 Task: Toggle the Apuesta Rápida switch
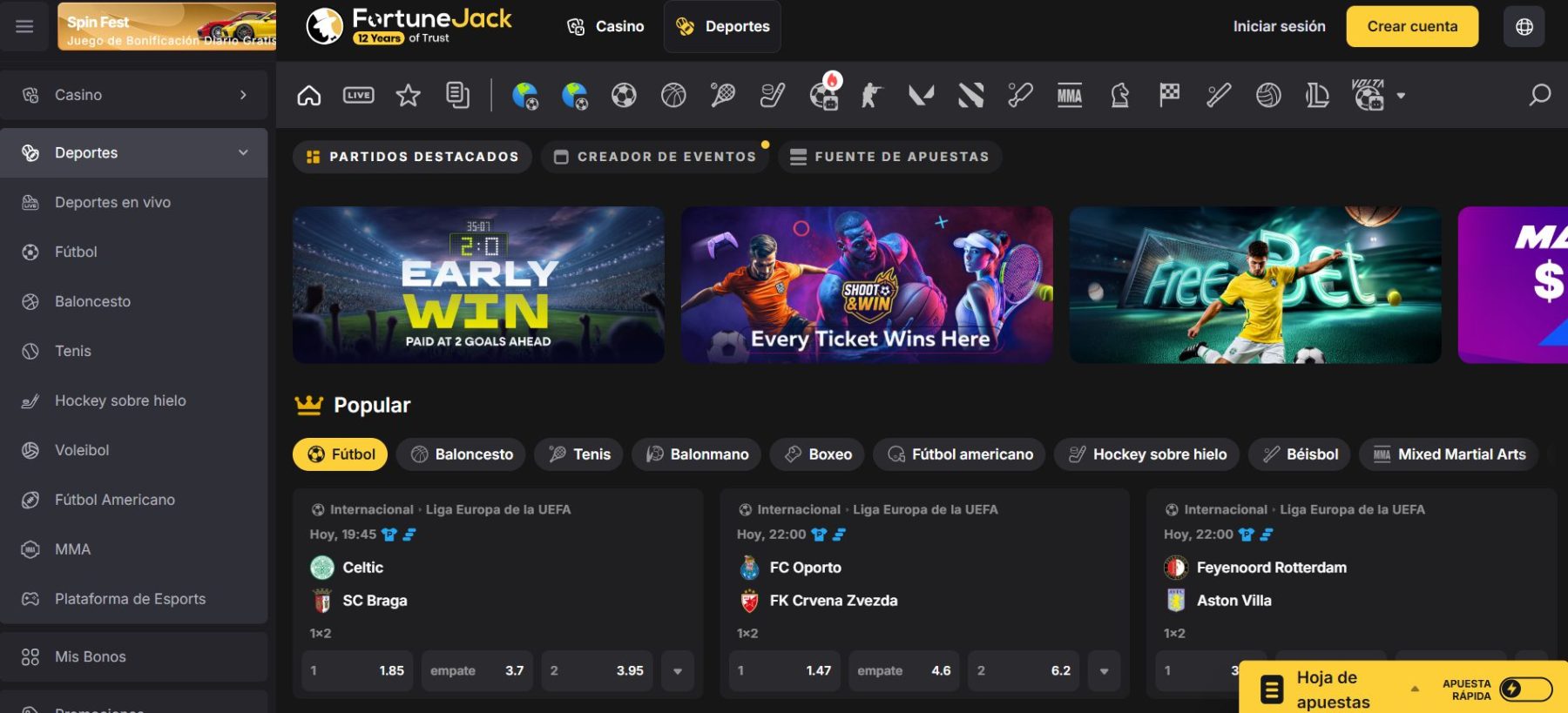(x=1525, y=689)
